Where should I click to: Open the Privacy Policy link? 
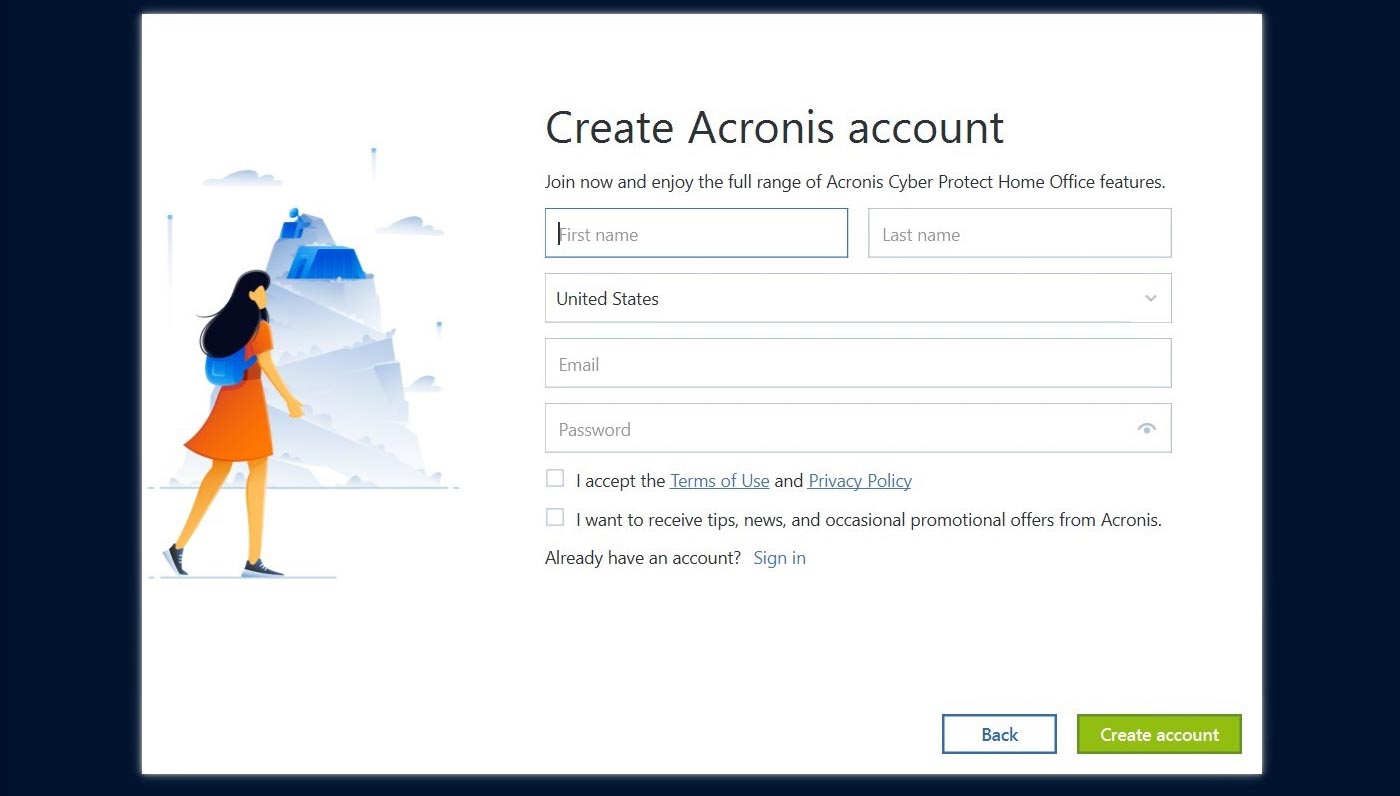[x=859, y=481]
